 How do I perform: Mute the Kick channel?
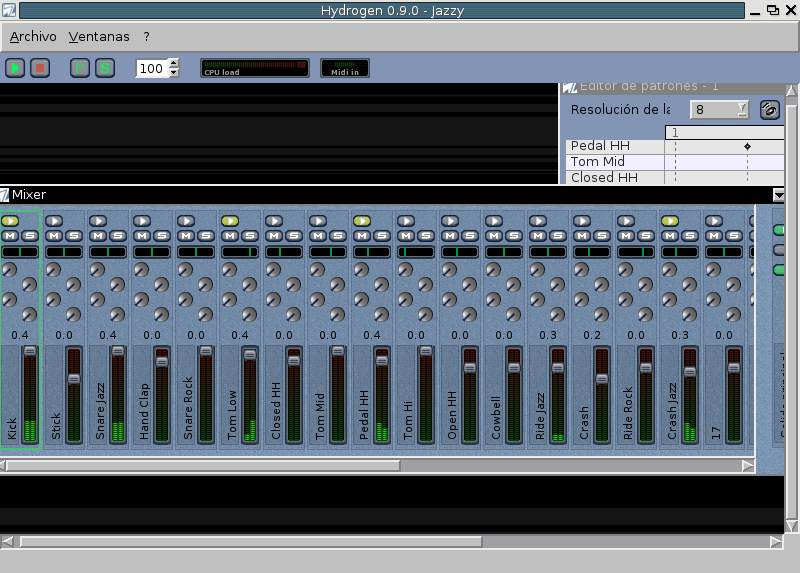point(10,236)
